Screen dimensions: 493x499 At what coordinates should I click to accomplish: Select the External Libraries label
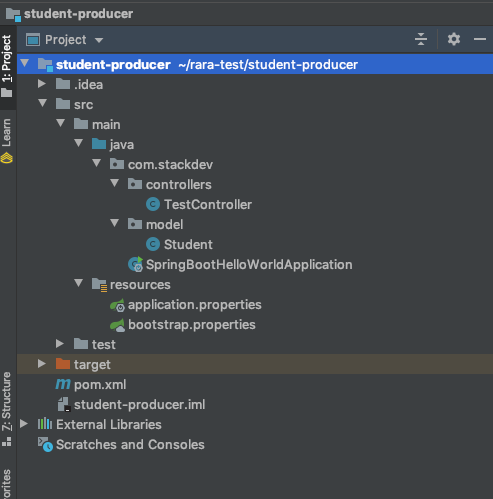[x=109, y=424]
